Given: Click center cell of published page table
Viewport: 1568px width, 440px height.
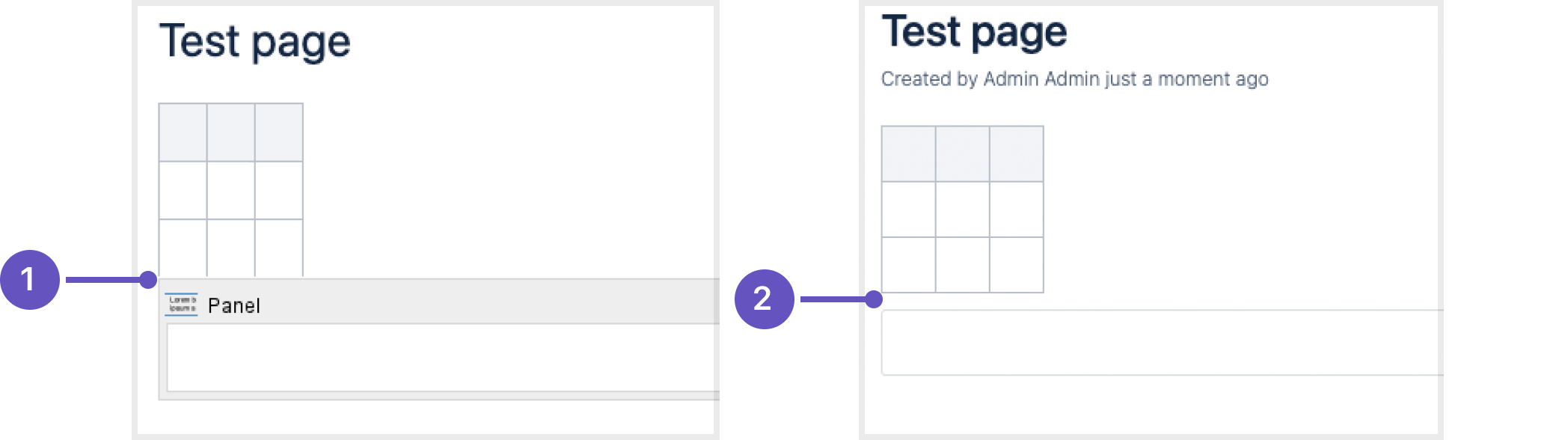Looking at the screenshot, I should point(962,210).
